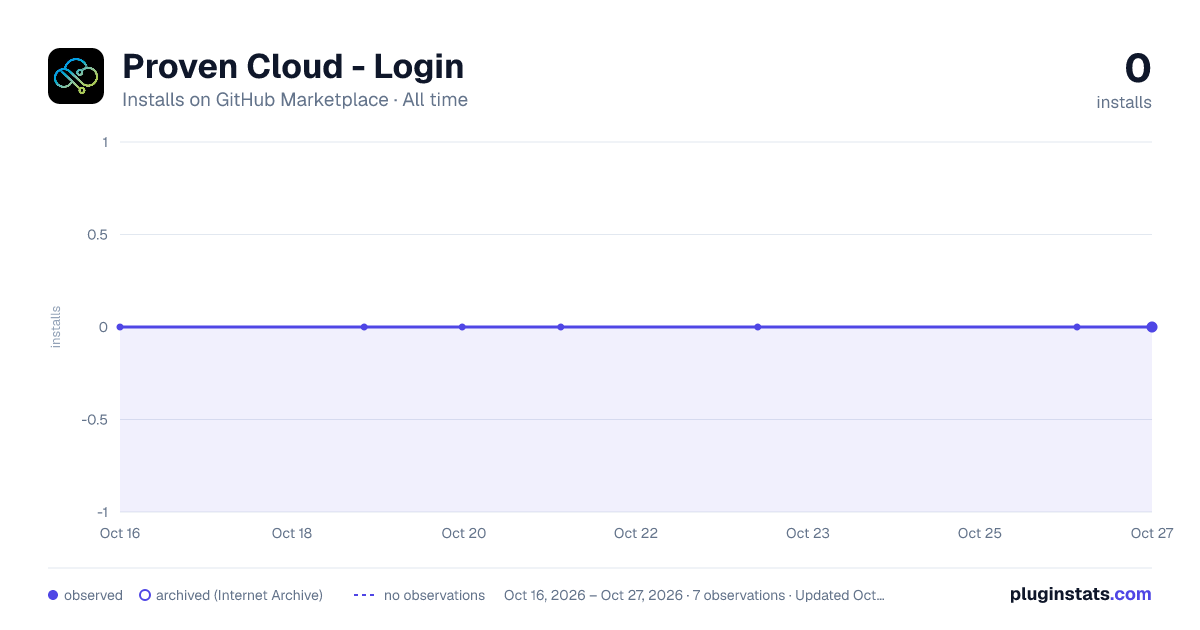This screenshot has width=1200, height=630.
Task: Click the '-1' y-axis label
Action: 101,512
